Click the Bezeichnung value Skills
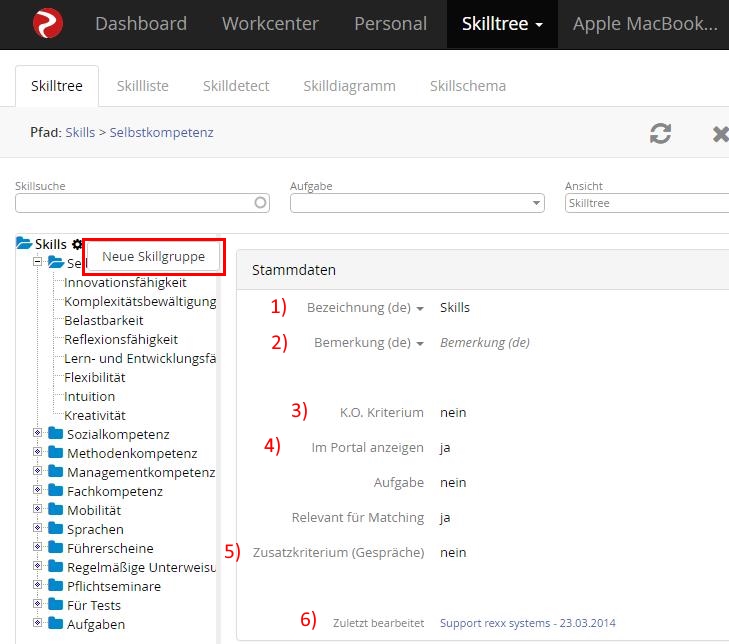This screenshot has width=729, height=644. (455, 307)
